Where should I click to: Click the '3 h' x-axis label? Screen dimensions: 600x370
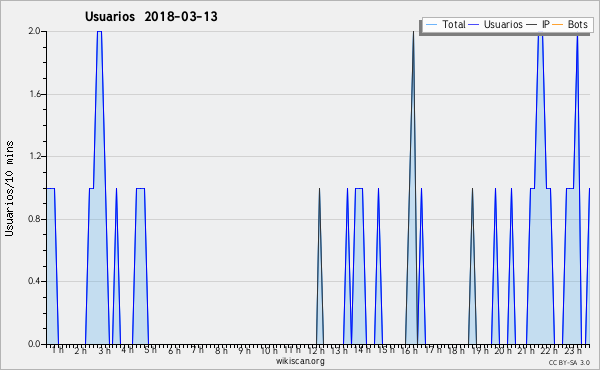(x=104, y=350)
